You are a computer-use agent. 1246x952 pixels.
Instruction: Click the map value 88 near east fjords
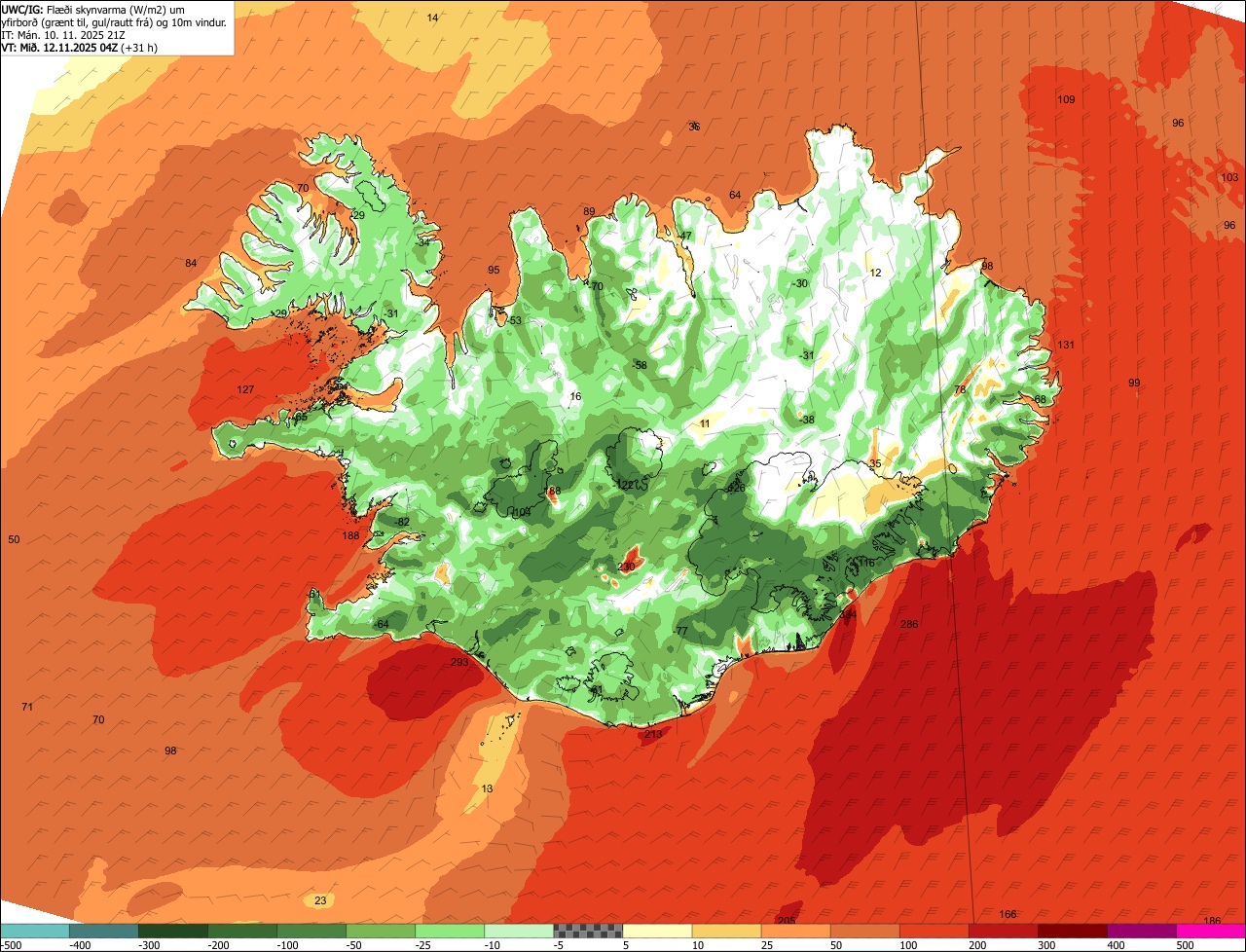(1041, 399)
